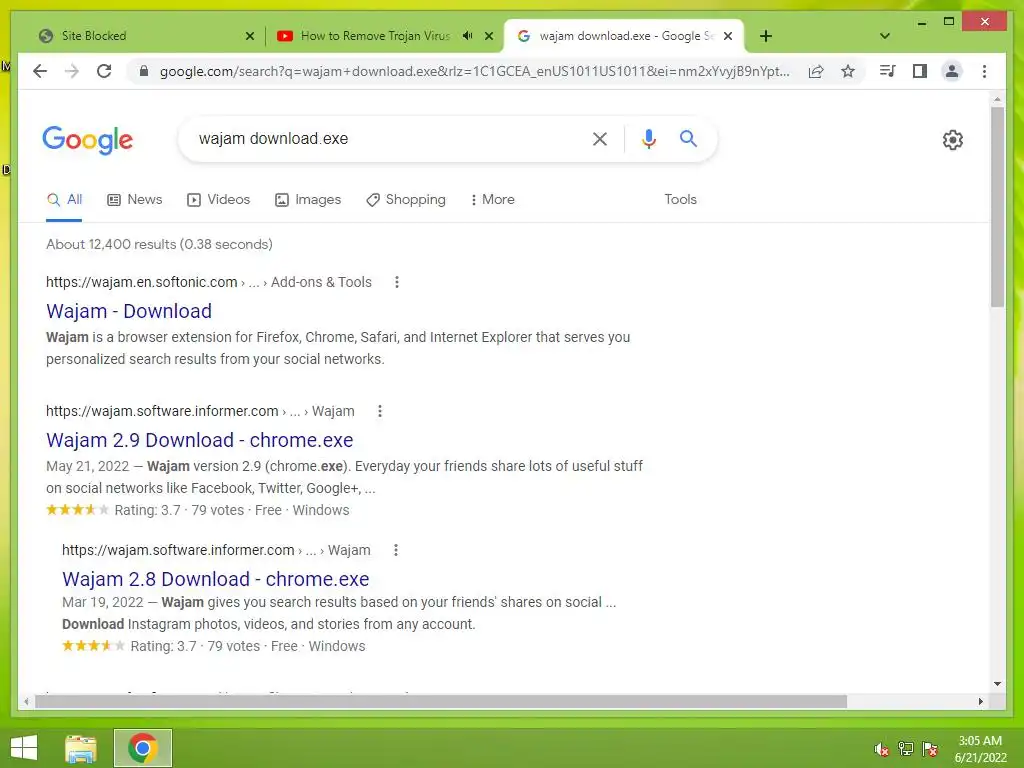Clear the search box with the X
Screen dimensions: 1024x768
600,138
